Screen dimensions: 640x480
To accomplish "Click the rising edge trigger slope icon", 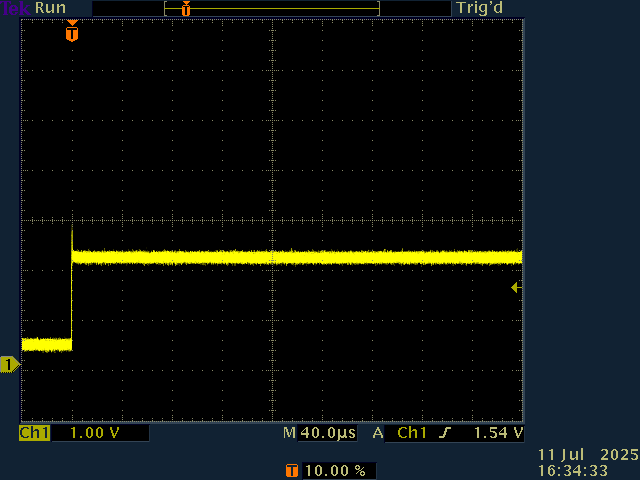I will coord(444,433).
